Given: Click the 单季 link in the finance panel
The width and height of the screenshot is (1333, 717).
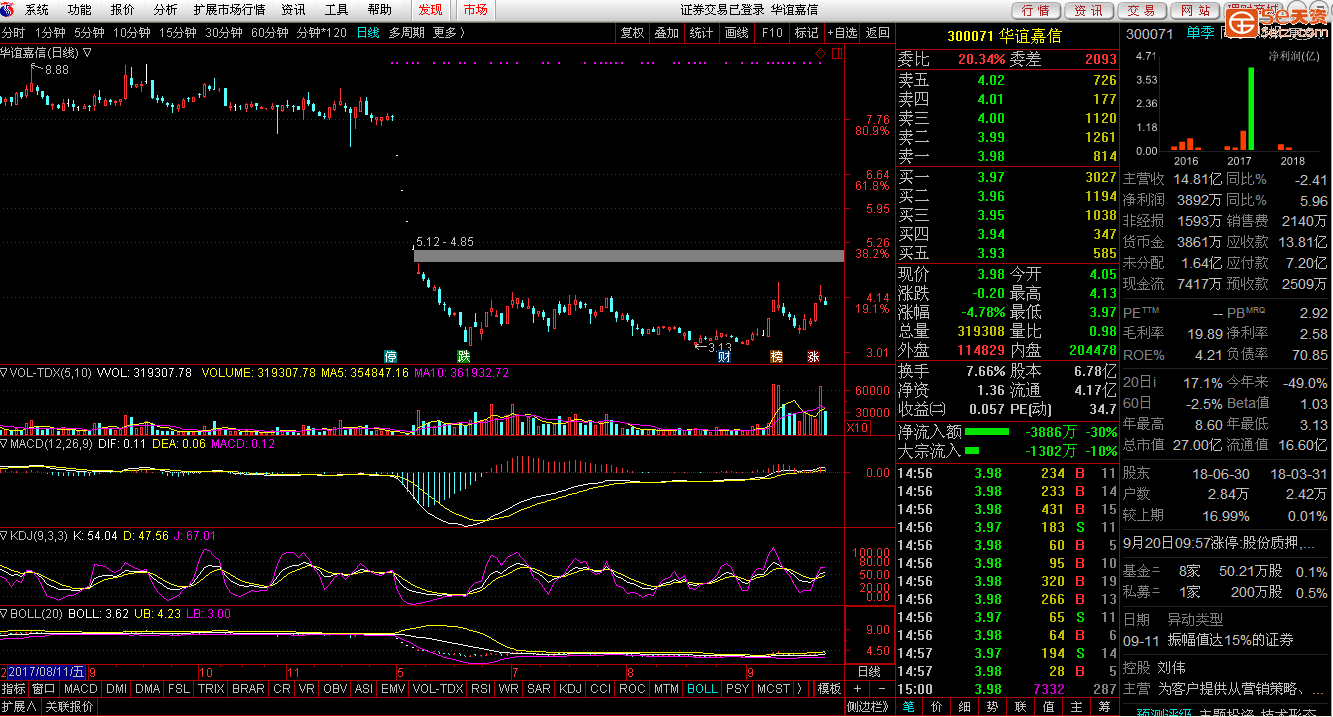Looking at the screenshot, I should tap(1200, 33).
